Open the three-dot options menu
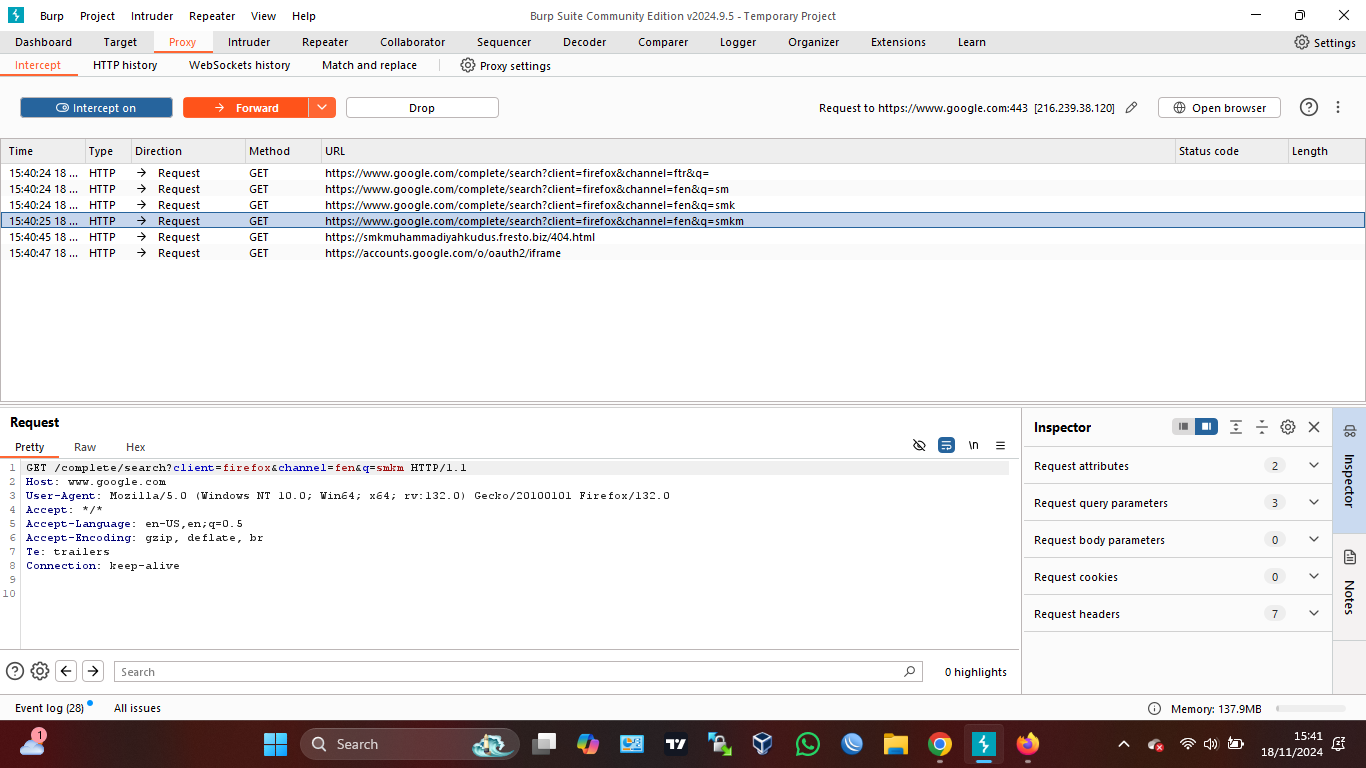 pyautogui.click(x=1338, y=107)
